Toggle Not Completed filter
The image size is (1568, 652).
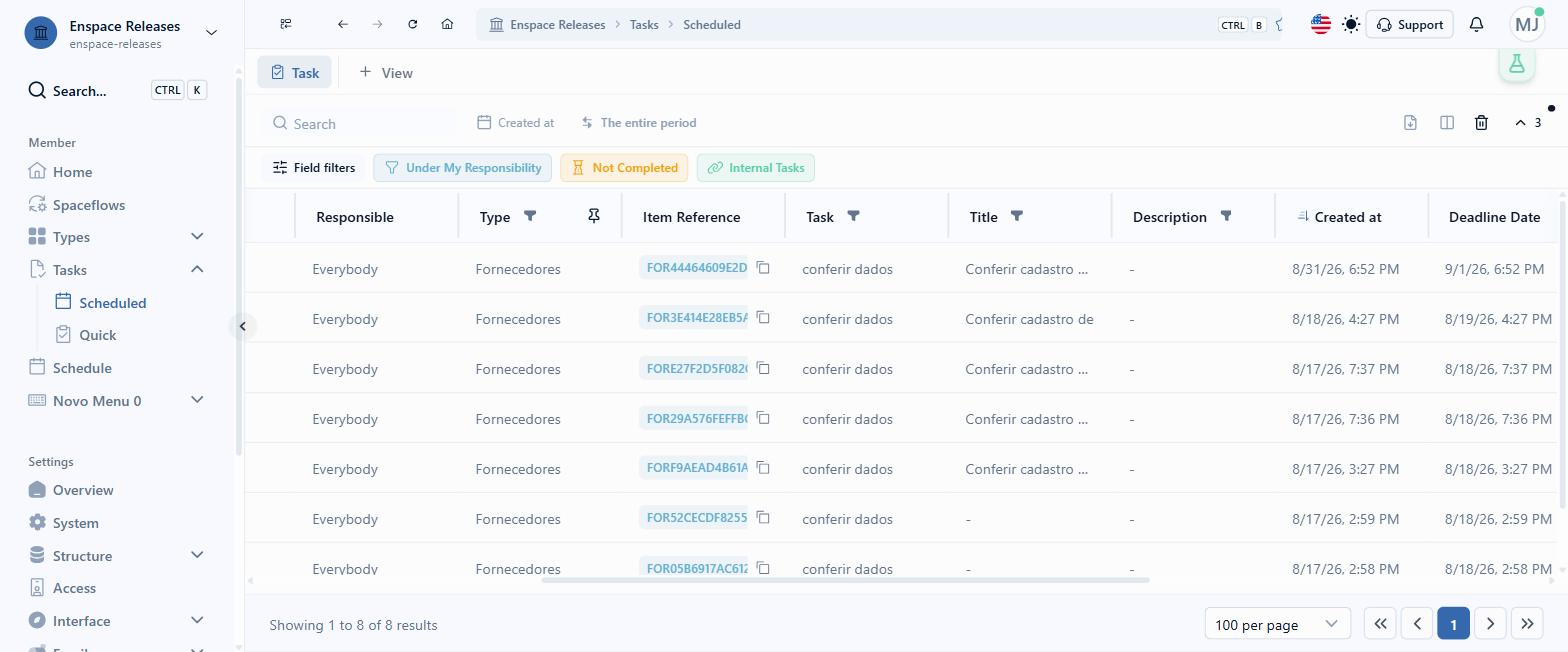tap(625, 168)
